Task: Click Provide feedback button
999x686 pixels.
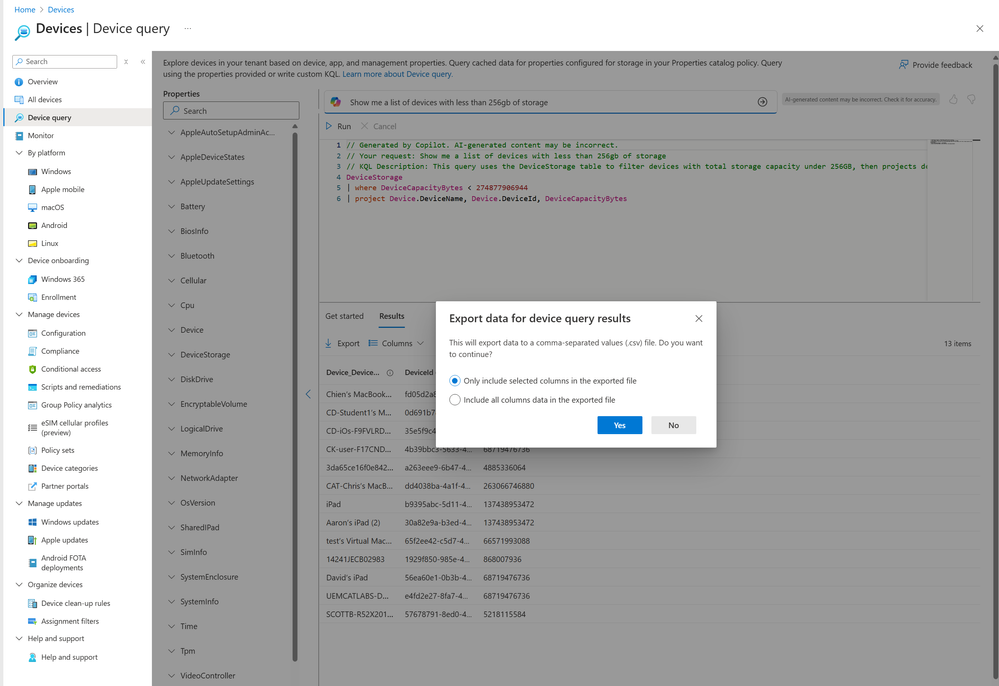Action: (x=935, y=65)
